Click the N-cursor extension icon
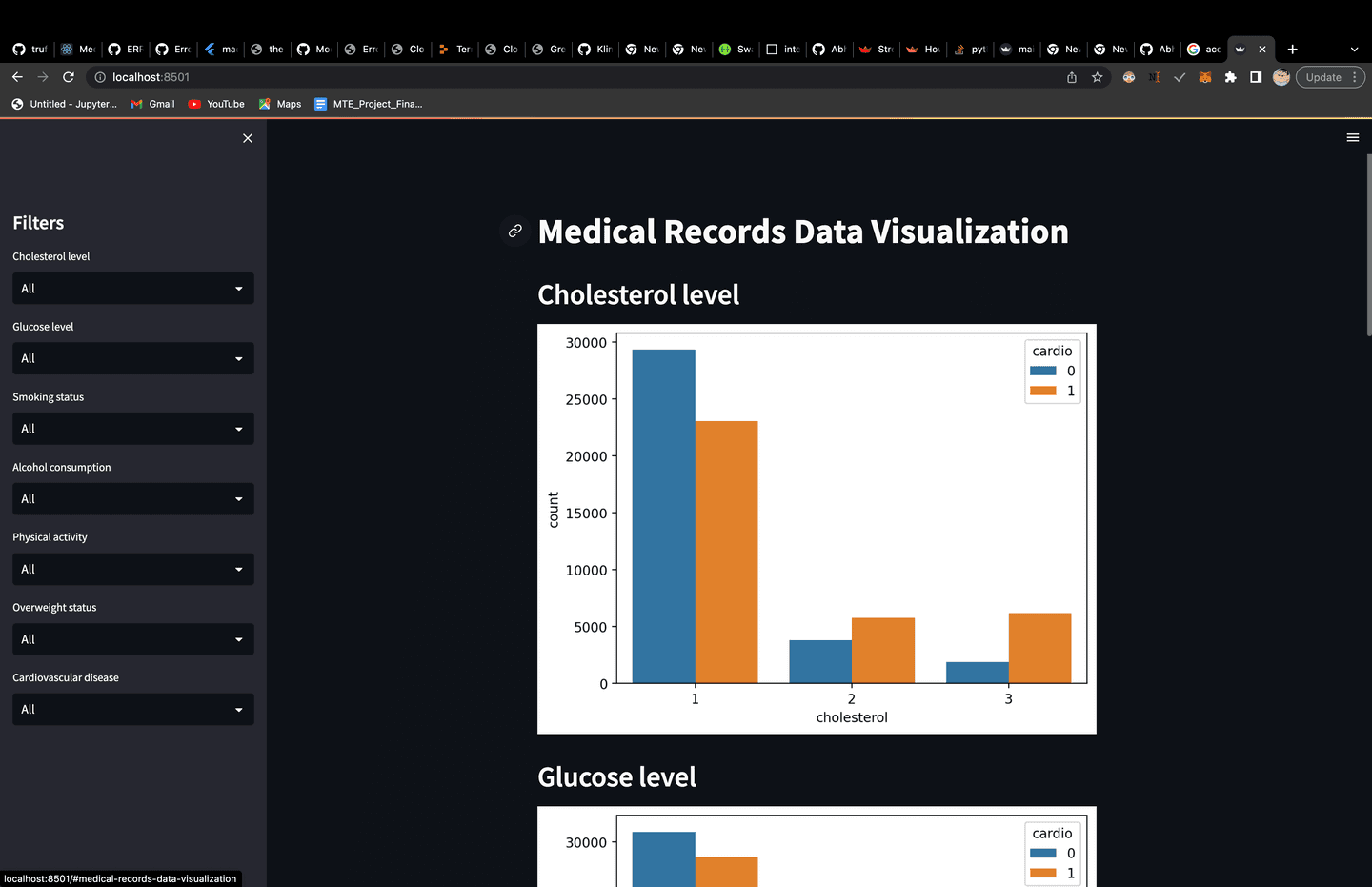 click(x=1155, y=77)
